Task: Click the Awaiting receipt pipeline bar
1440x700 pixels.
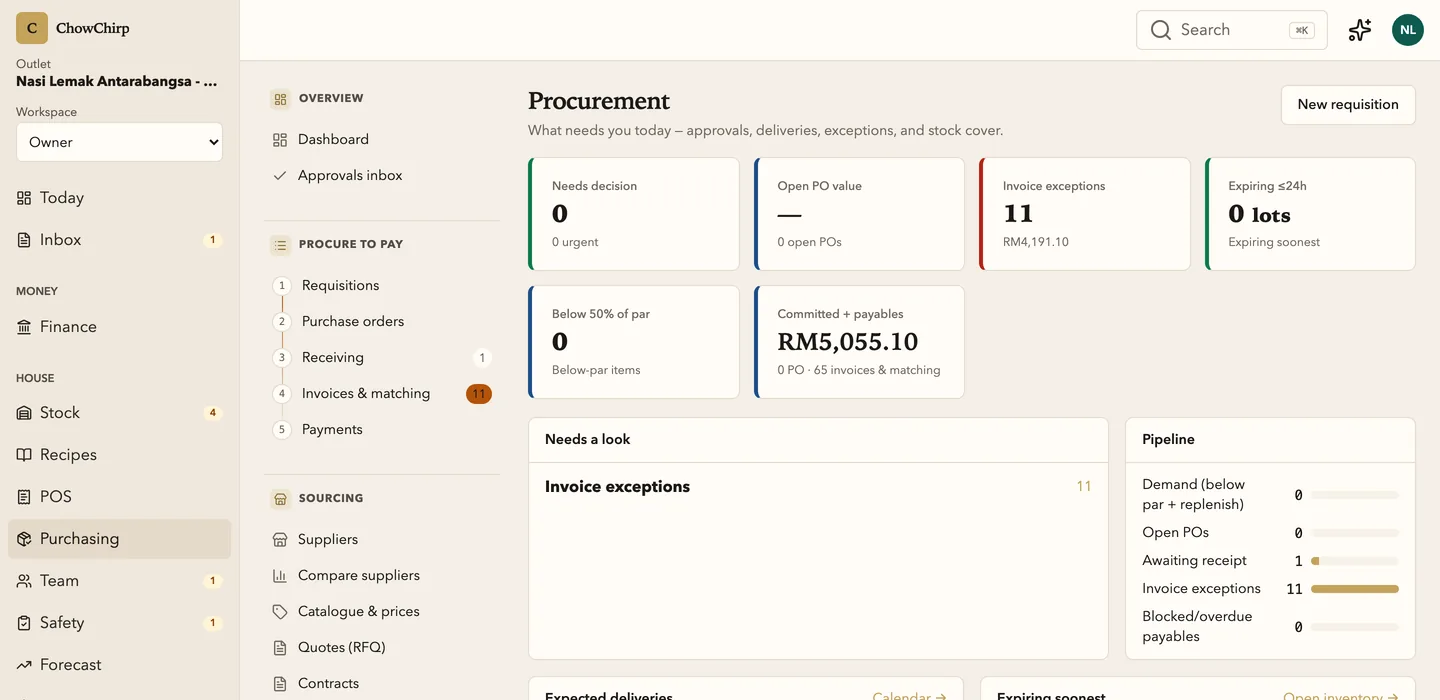Action: tap(1354, 561)
